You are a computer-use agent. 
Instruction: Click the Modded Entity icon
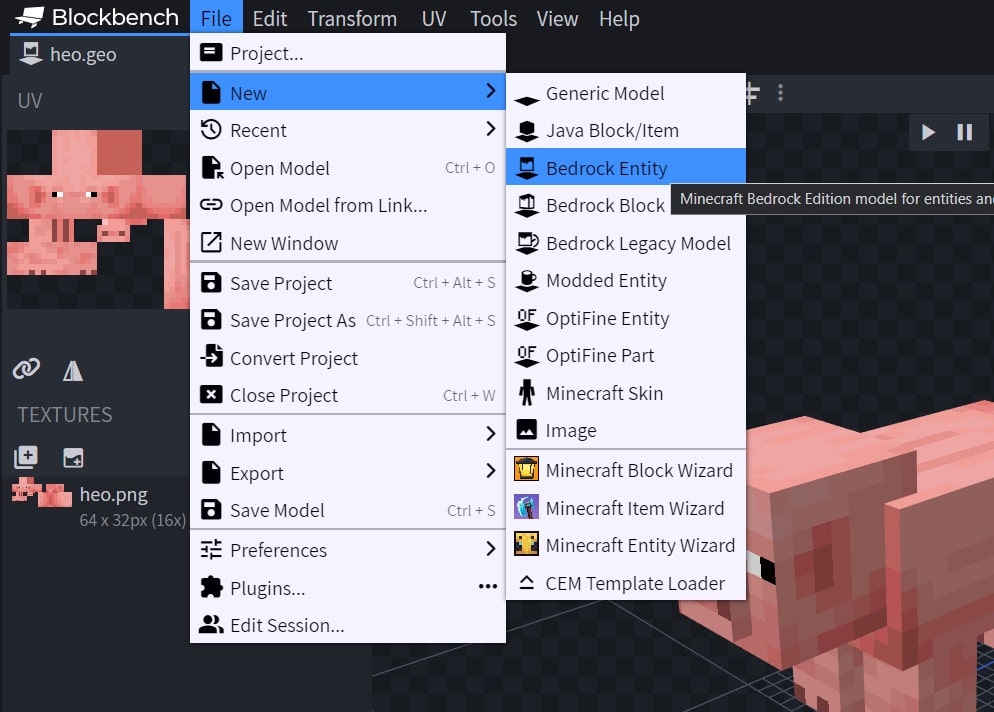[526, 281]
